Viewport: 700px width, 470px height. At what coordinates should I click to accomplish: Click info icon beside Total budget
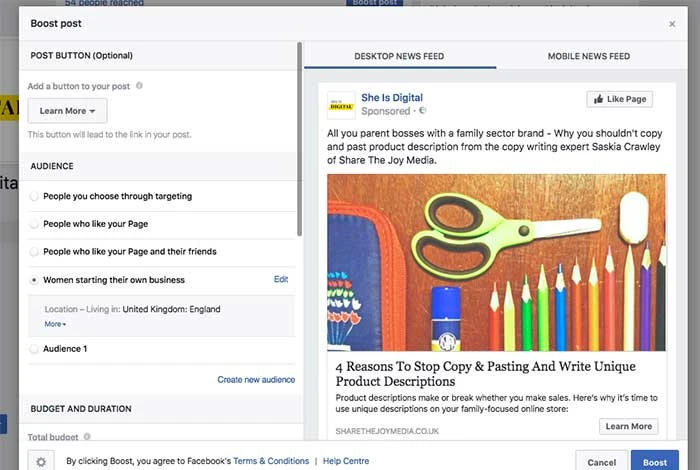pyautogui.click(x=87, y=437)
